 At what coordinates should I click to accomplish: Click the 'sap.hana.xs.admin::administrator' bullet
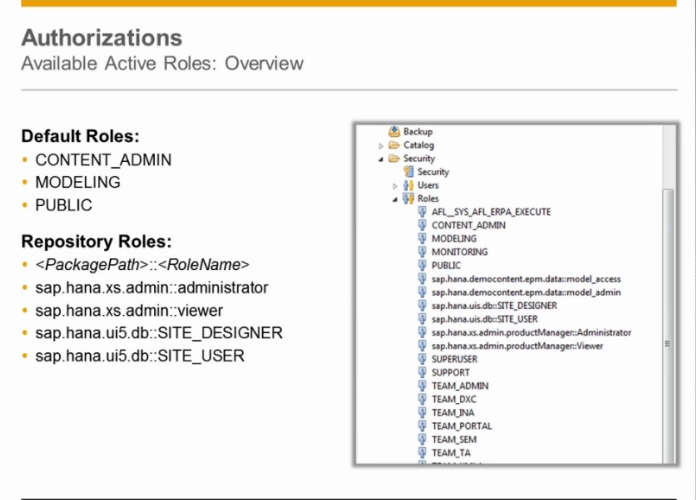[152, 288]
